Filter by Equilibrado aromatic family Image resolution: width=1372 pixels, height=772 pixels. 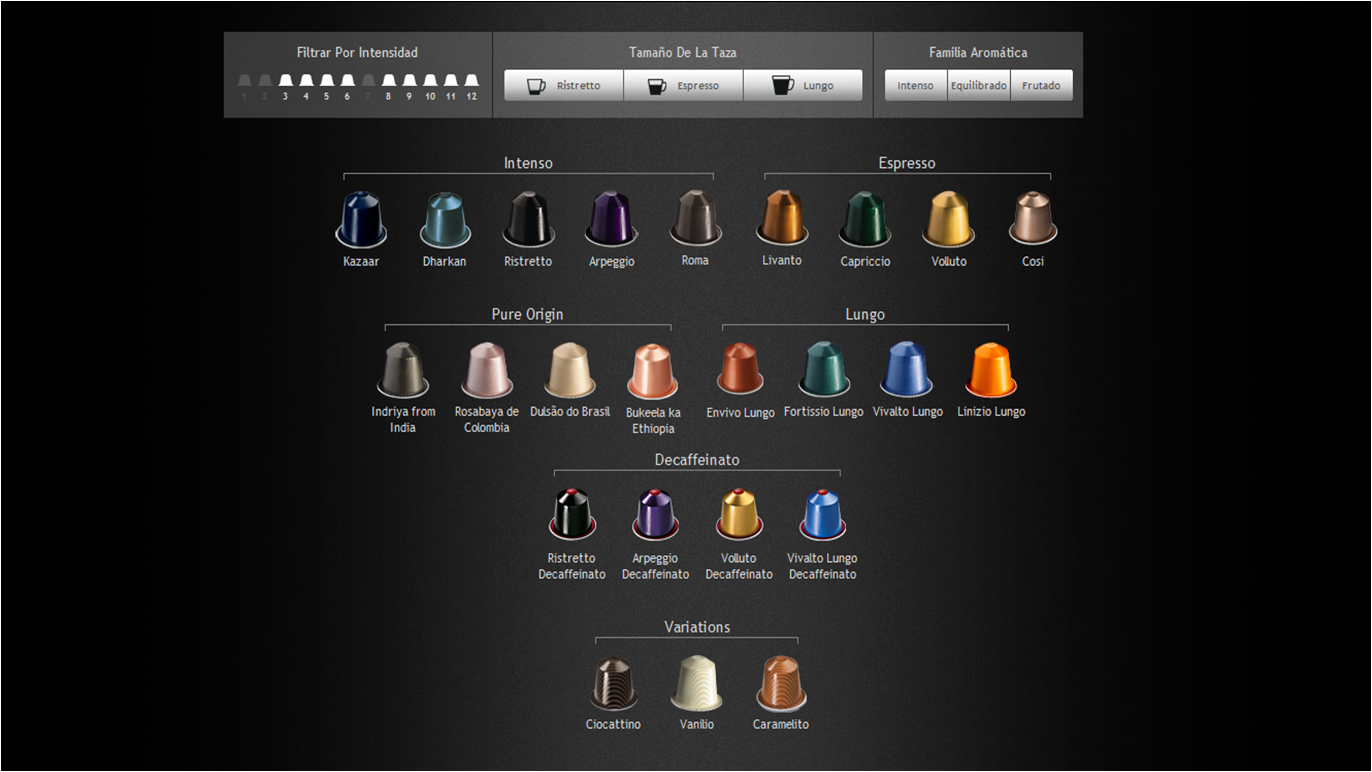click(979, 86)
